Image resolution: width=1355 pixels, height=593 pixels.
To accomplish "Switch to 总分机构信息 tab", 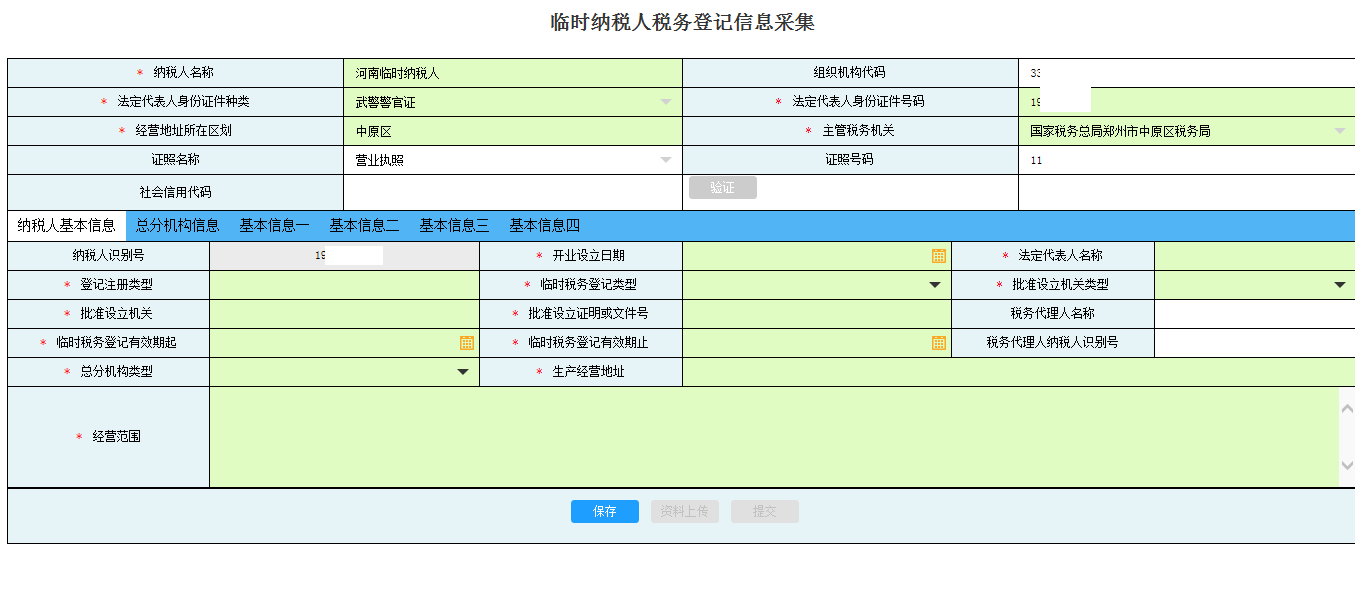I will click(x=177, y=226).
